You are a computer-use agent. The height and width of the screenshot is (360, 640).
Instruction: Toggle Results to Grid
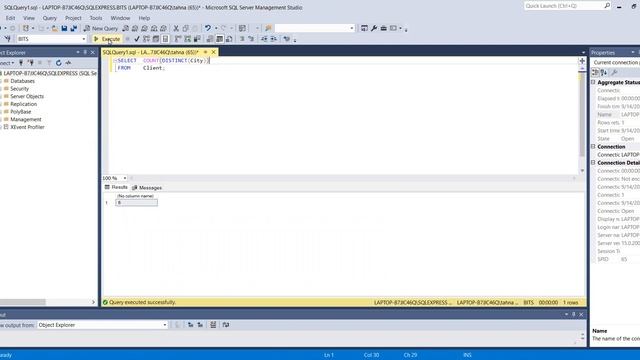pos(220,39)
